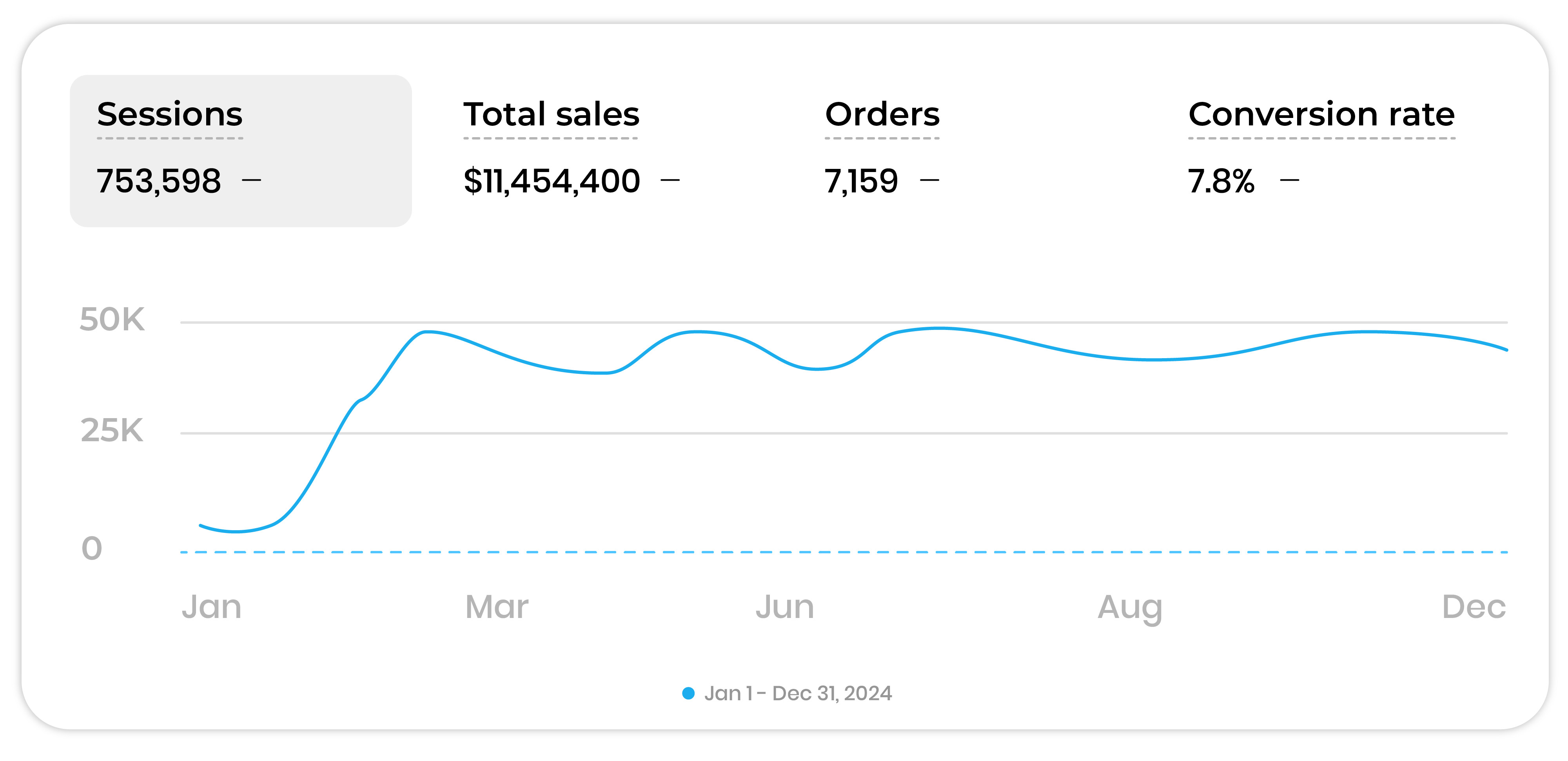The width and height of the screenshot is (1568, 761).
Task: Click the 7,159 orders count
Action: click(x=861, y=181)
